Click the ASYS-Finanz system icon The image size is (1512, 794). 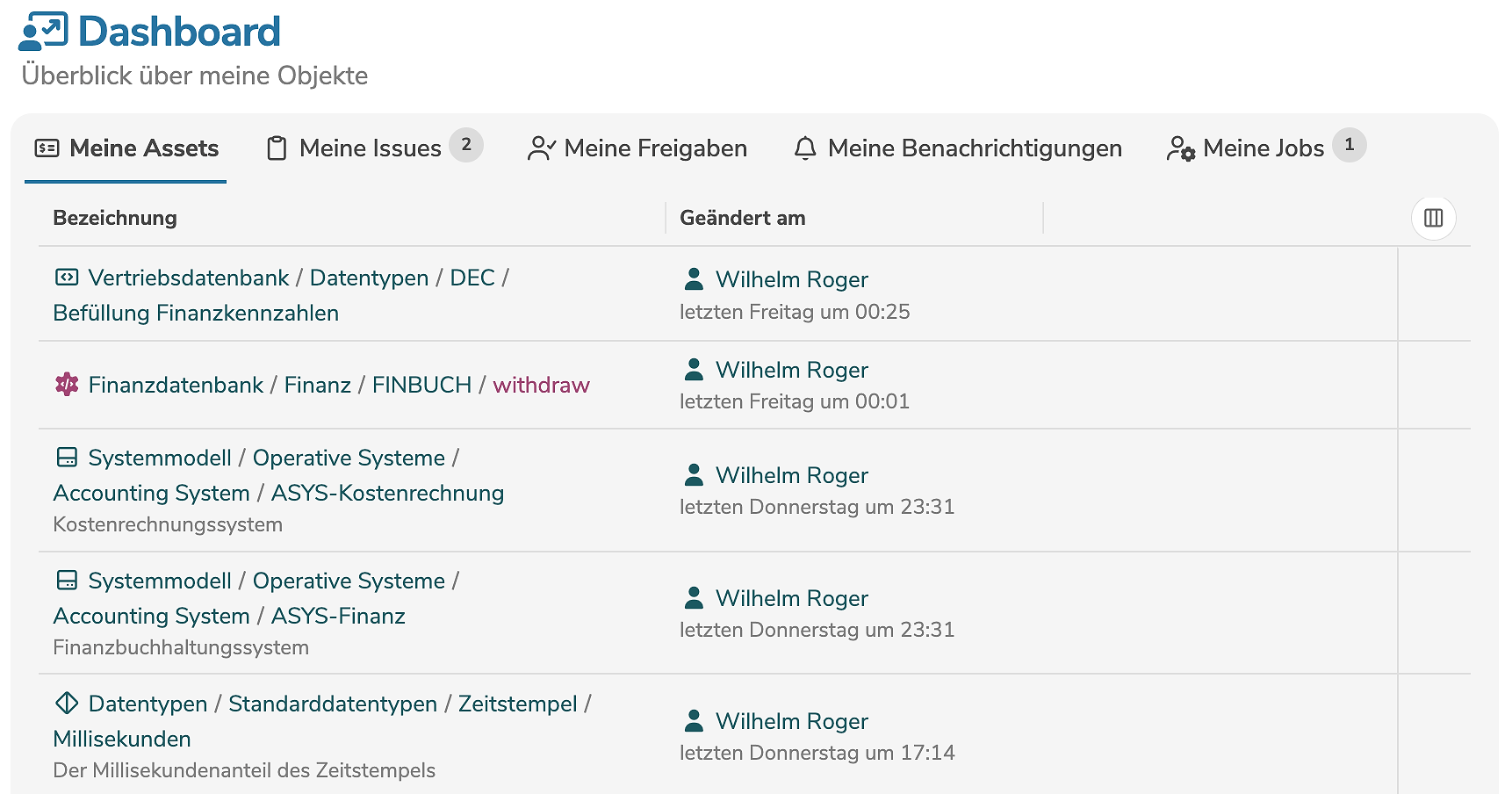(67, 581)
